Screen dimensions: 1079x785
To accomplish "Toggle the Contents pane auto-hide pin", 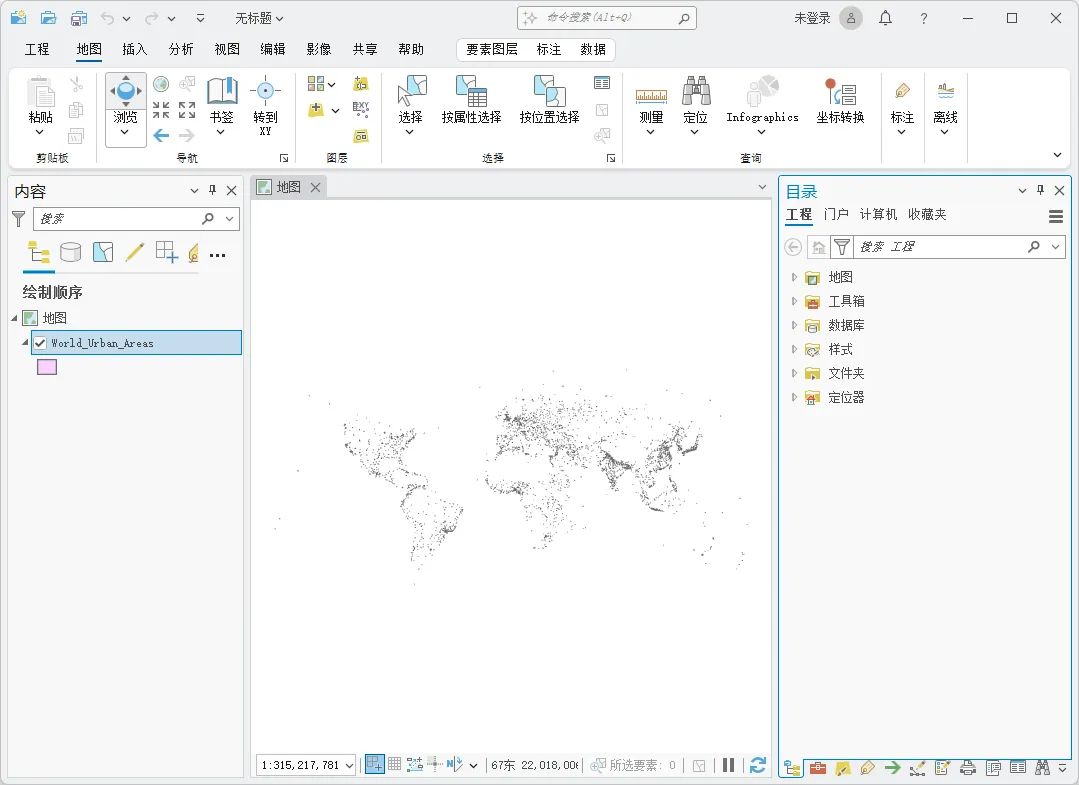I will coord(213,191).
